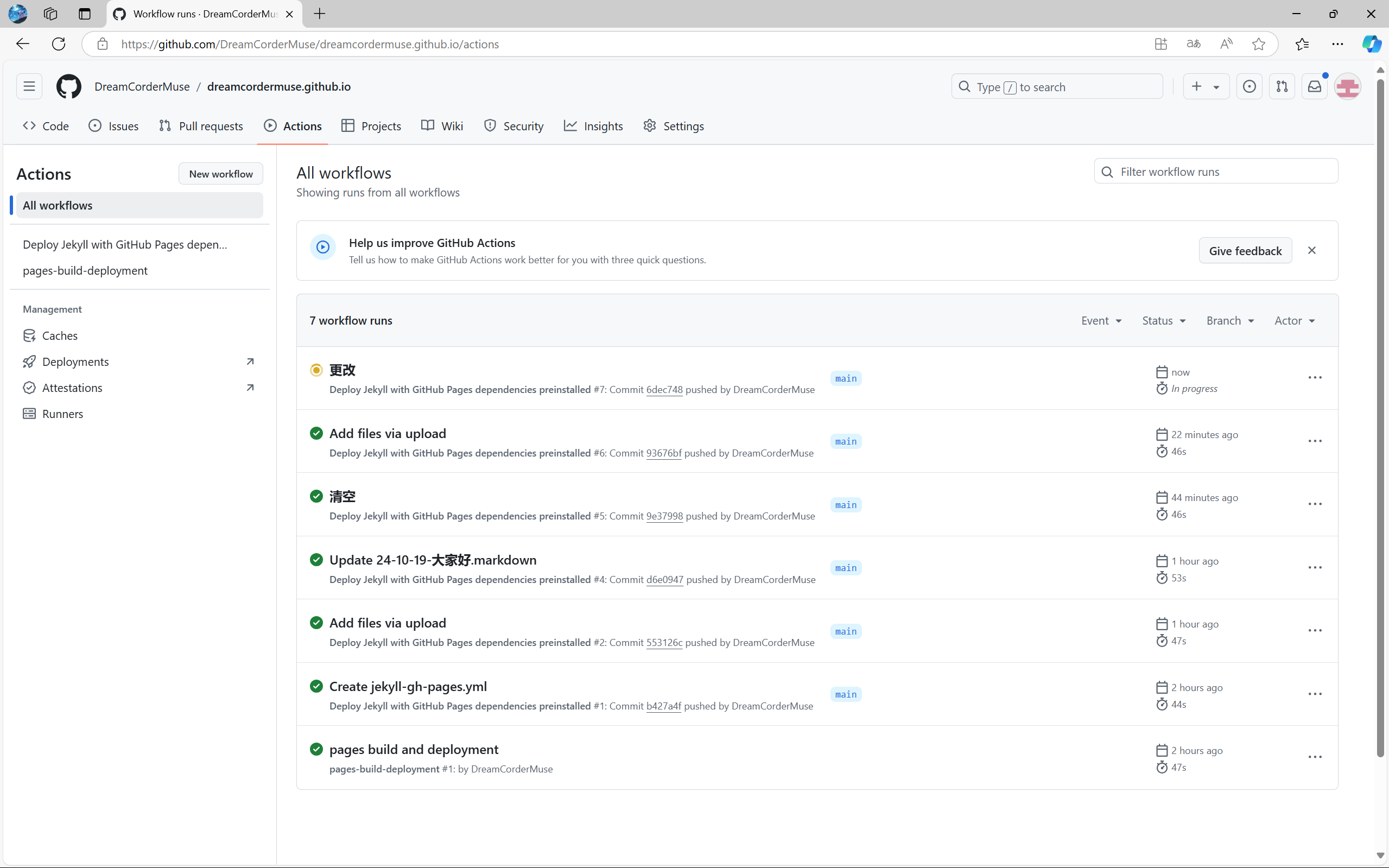Viewport: 1389px width, 868px height.
Task: Open options menu for 清空 run
Action: click(x=1315, y=504)
